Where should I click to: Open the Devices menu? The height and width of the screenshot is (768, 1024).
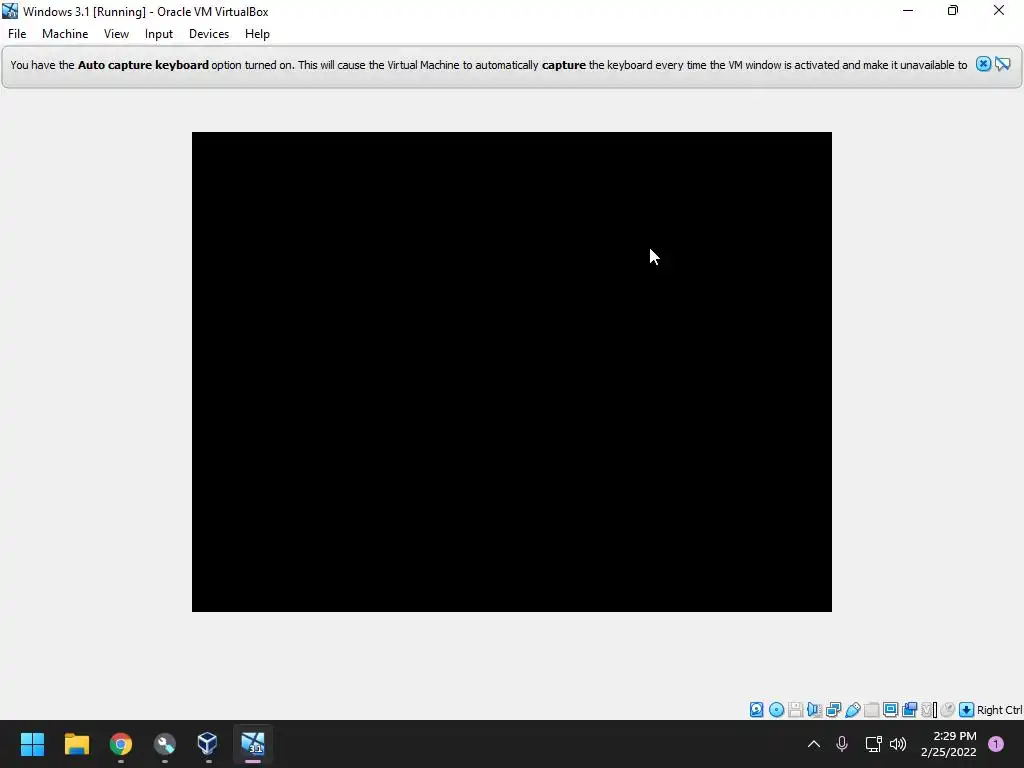tap(209, 34)
